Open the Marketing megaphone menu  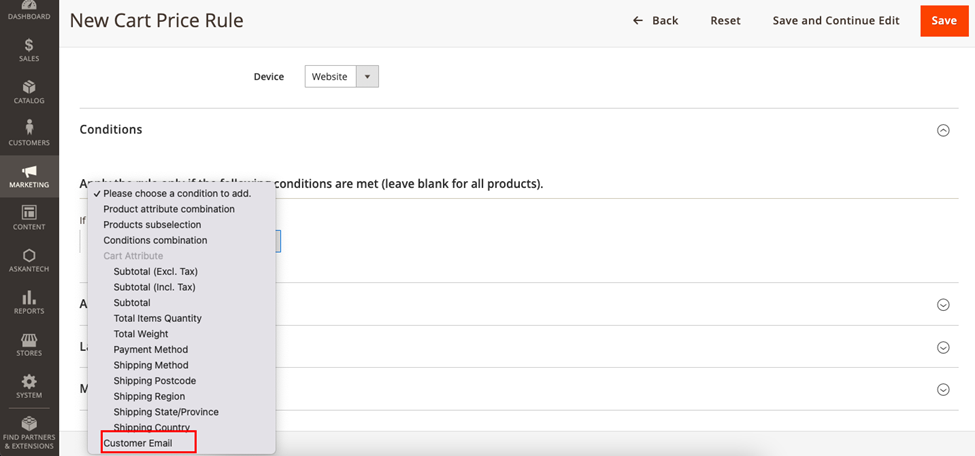pos(29,176)
